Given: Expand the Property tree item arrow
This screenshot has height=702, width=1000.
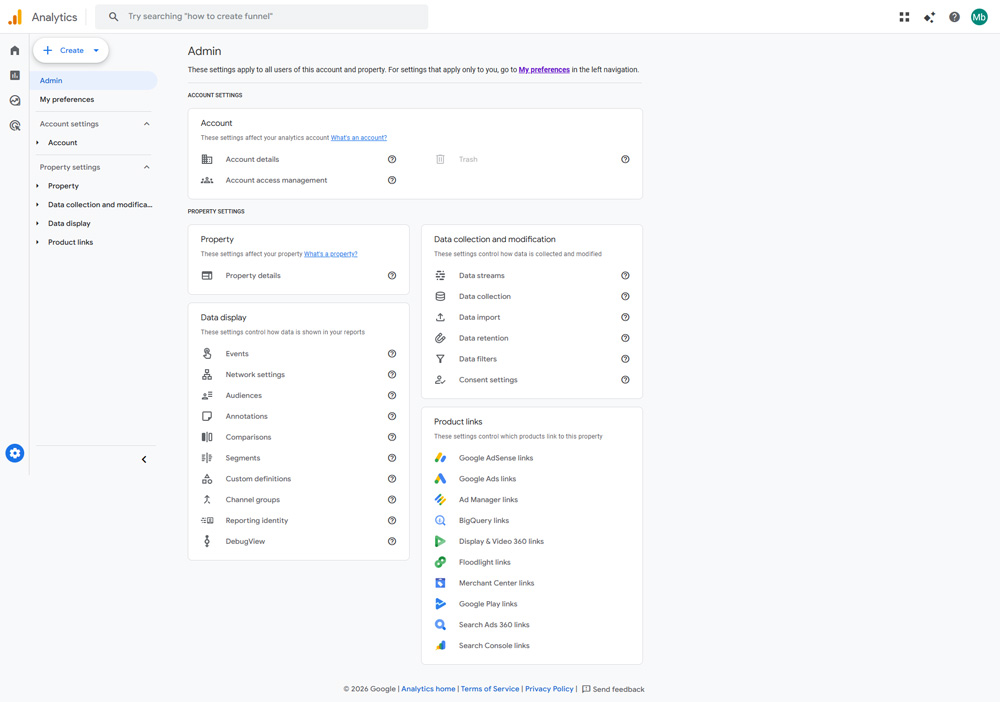Looking at the screenshot, I should (38, 186).
